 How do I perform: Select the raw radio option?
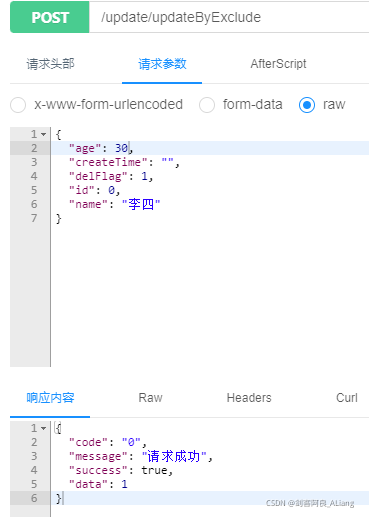pyautogui.click(x=307, y=105)
